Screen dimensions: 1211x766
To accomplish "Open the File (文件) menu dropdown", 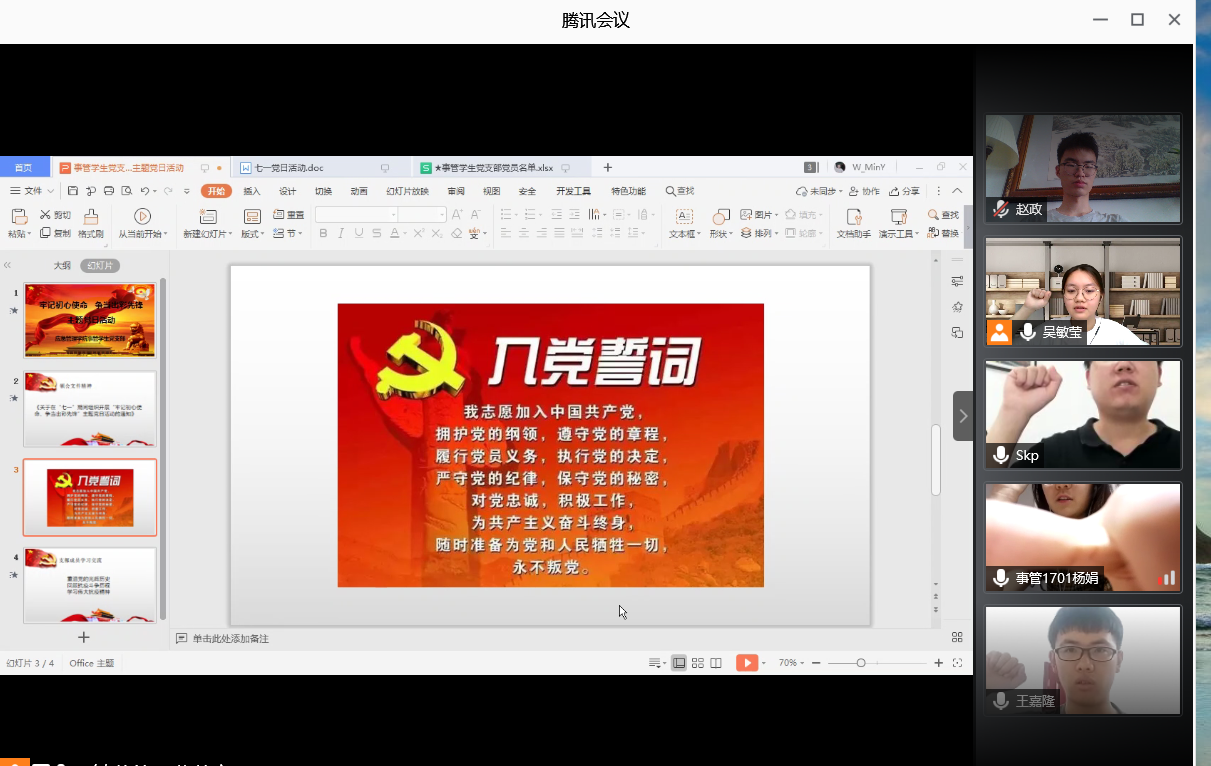I will pos(32,191).
